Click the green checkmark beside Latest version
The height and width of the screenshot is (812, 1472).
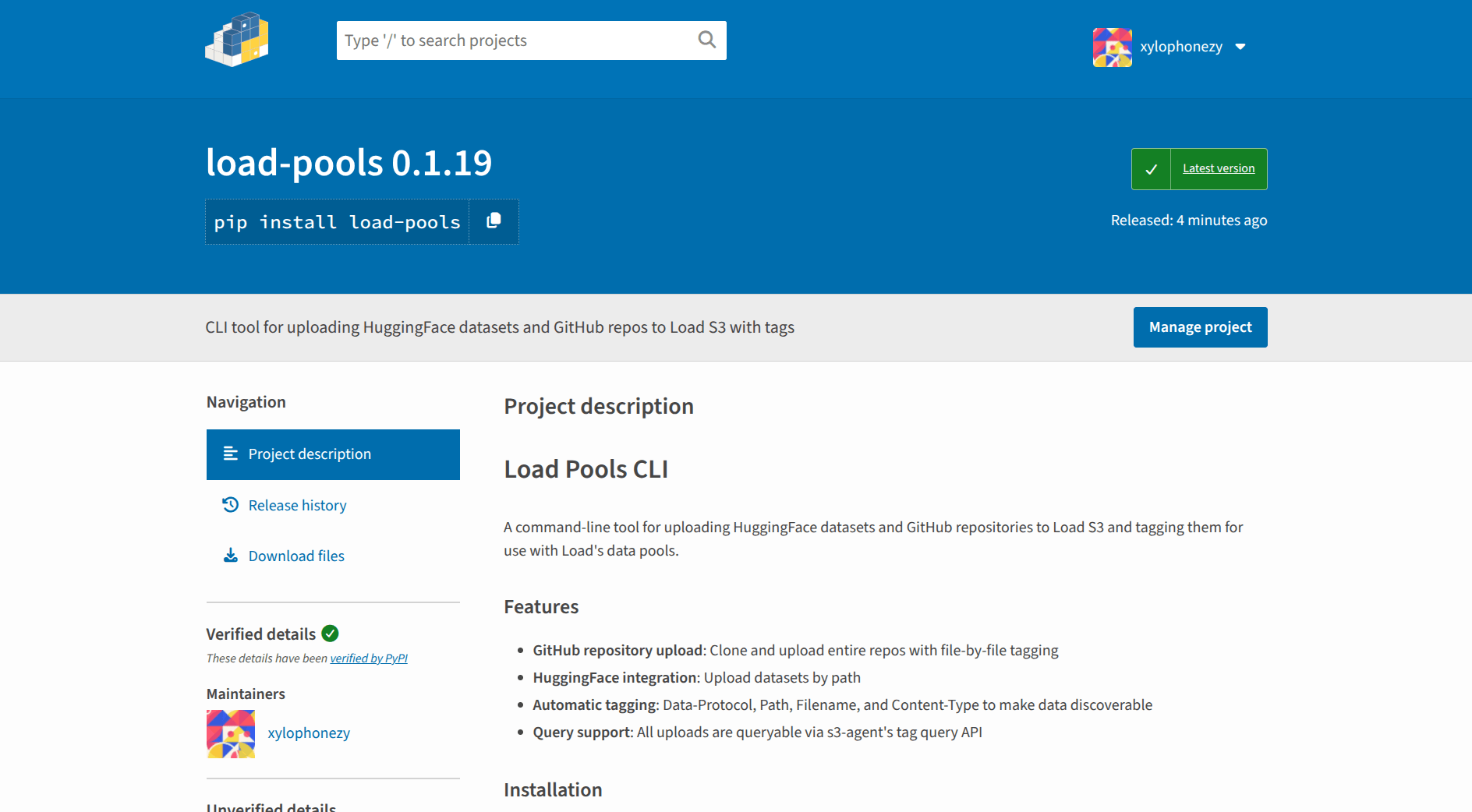1151,169
